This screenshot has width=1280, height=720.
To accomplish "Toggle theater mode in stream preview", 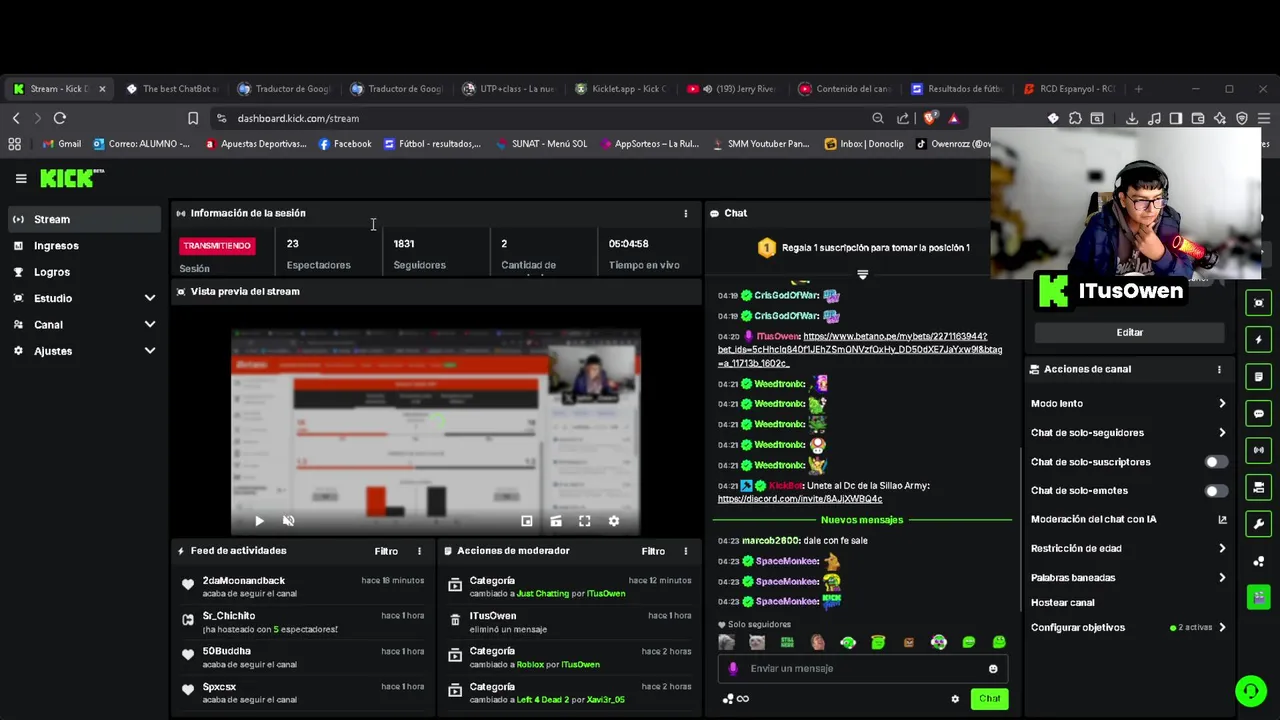I will click(x=556, y=521).
